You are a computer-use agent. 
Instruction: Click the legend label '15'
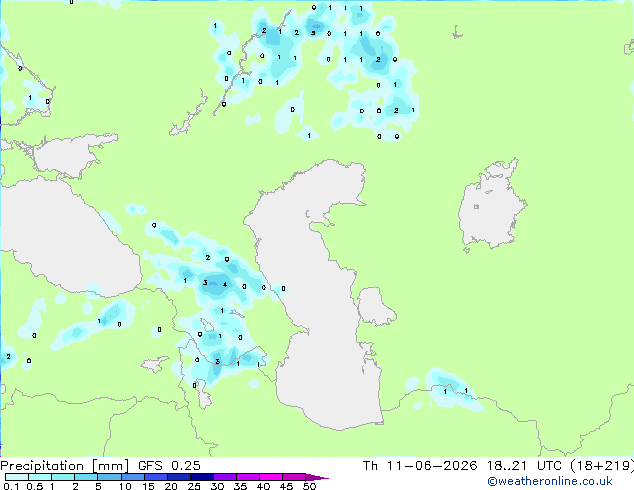click(x=148, y=486)
